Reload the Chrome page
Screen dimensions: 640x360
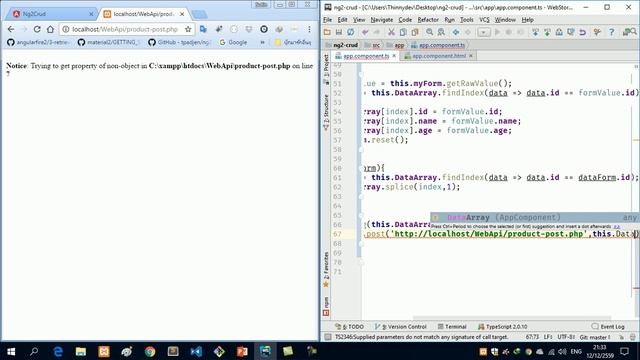pos(37,29)
